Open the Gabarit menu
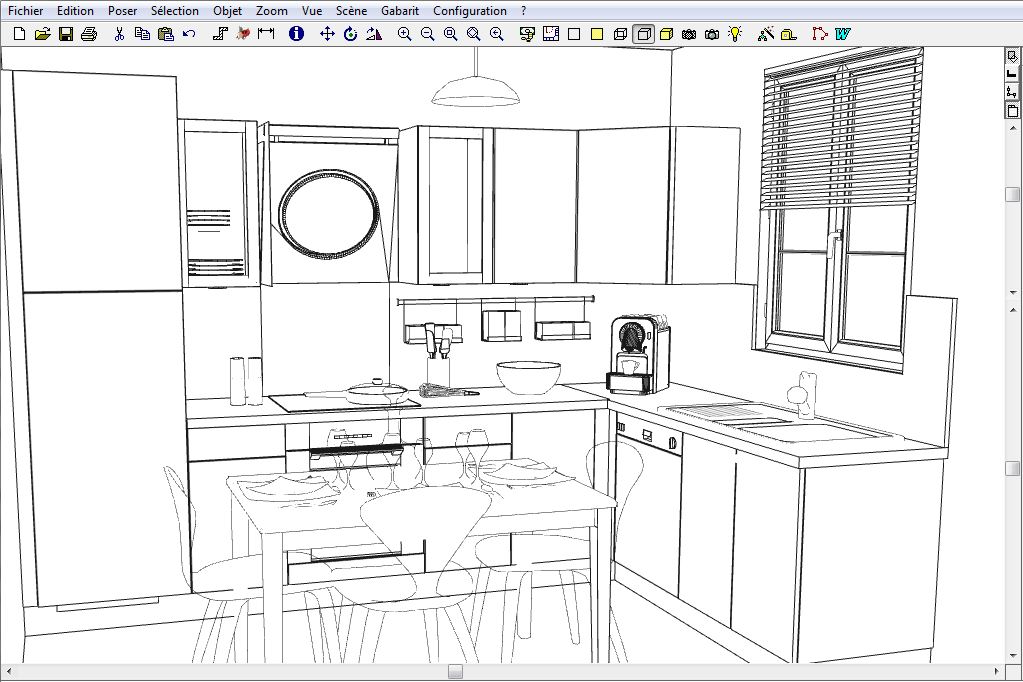Image resolution: width=1023 pixels, height=682 pixels. tap(400, 11)
